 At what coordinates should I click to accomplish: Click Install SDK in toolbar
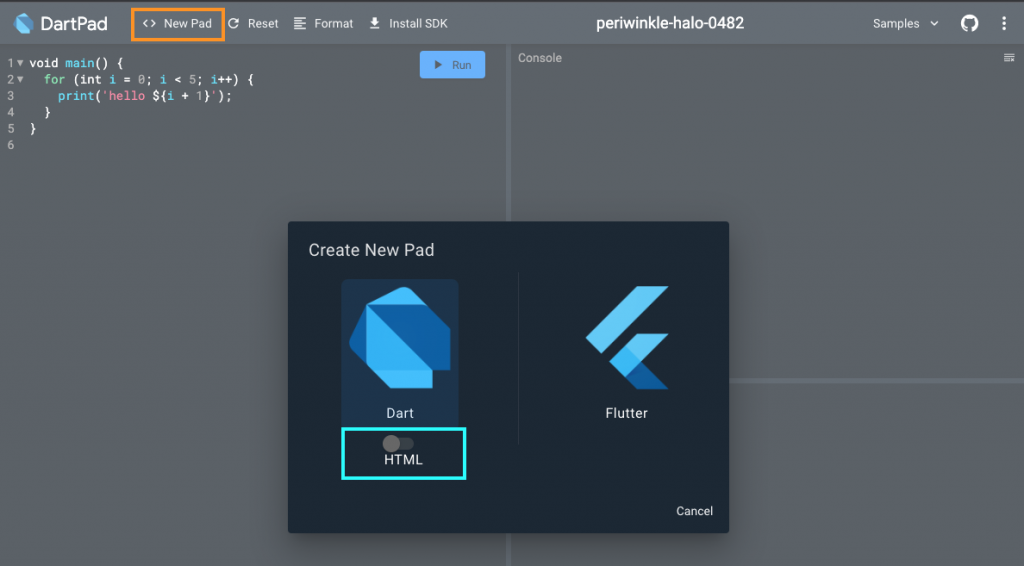tap(408, 24)
